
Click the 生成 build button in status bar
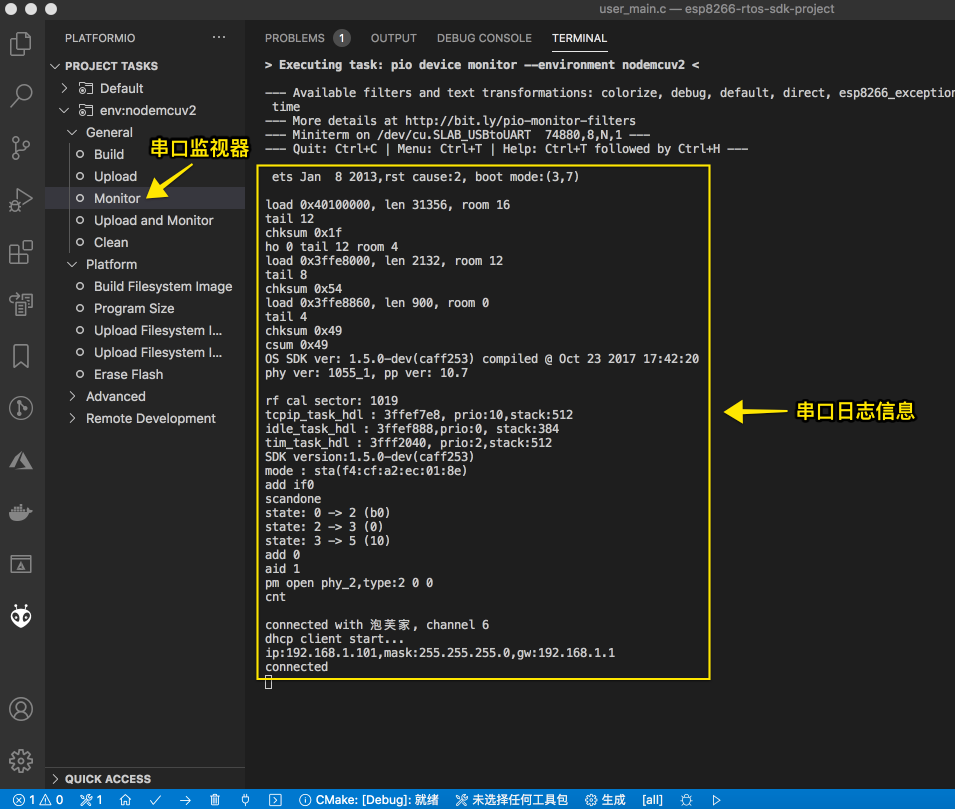point(605,800)
